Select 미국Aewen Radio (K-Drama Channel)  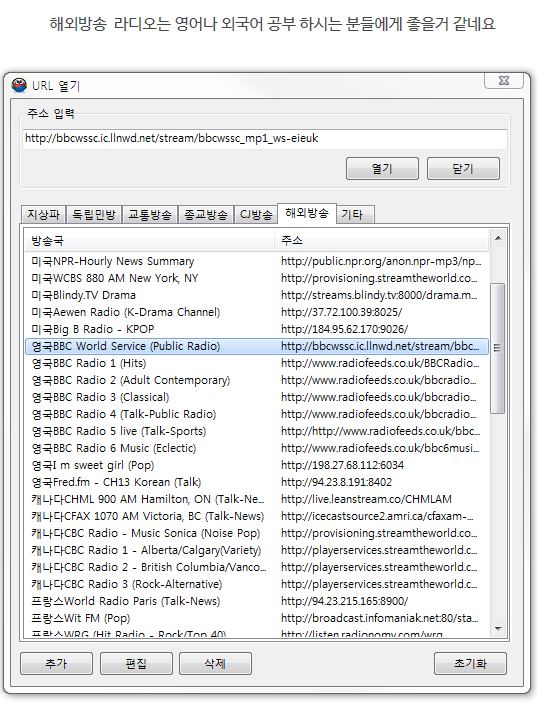click(x=257, y=312)
